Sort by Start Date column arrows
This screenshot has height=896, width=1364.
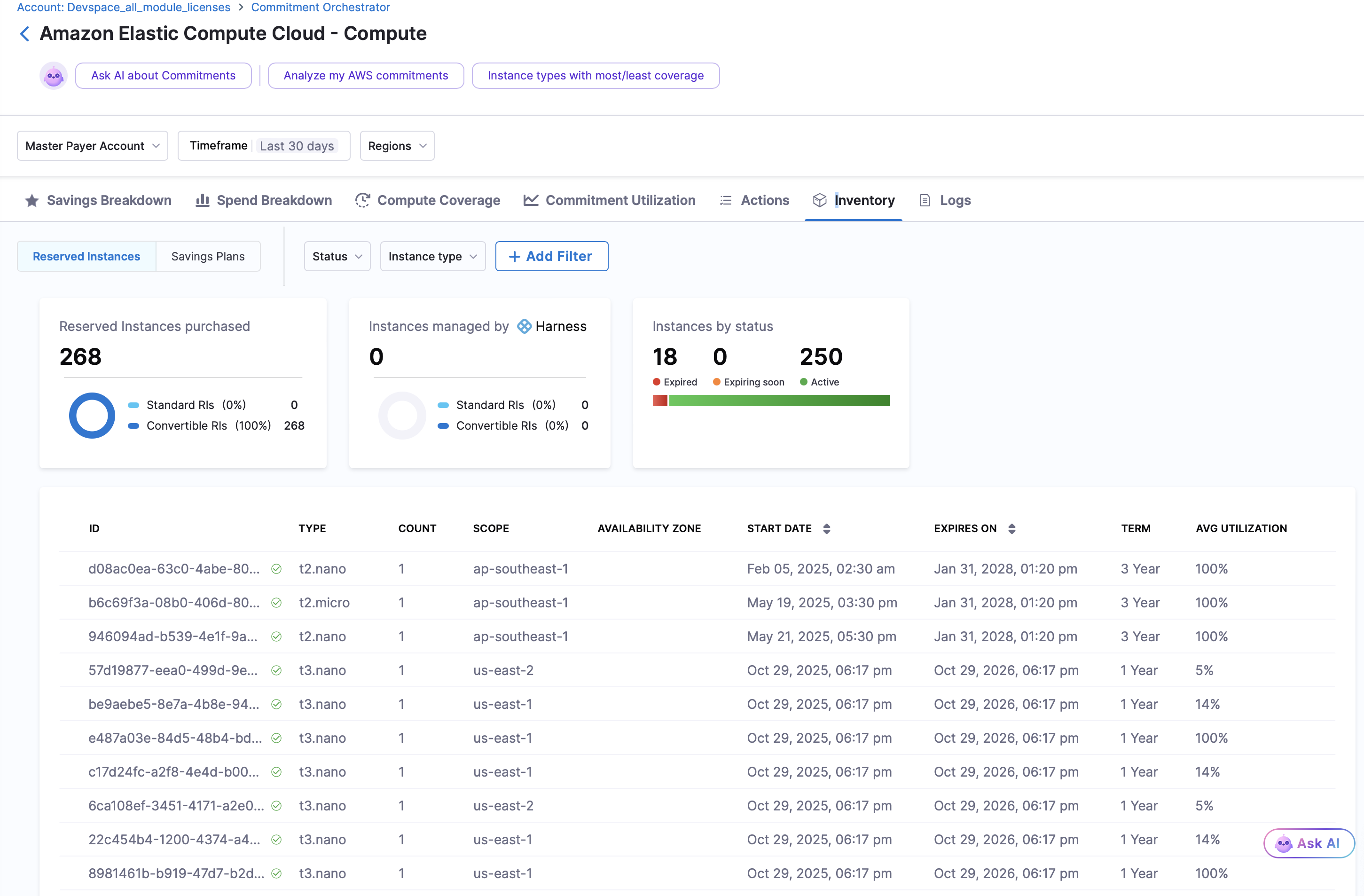[826, 528]
